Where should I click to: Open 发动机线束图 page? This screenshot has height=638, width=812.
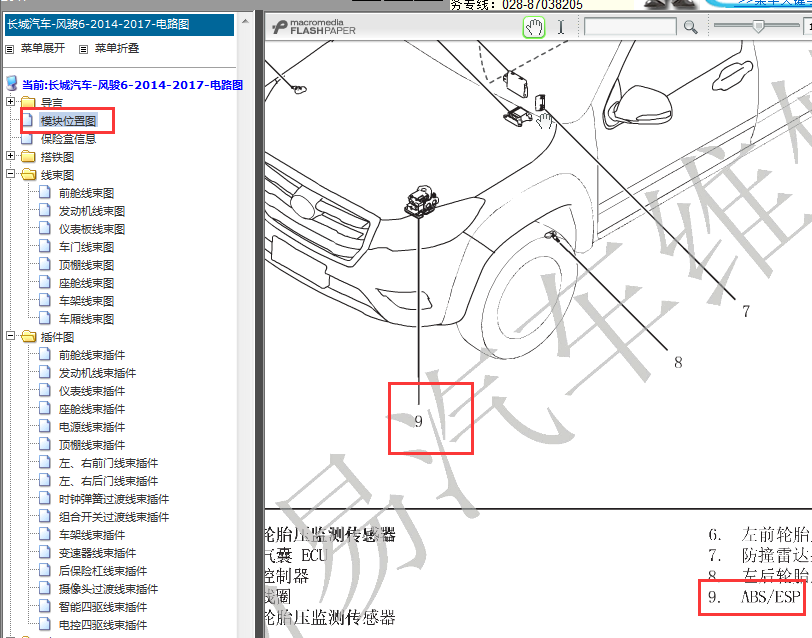92,211
